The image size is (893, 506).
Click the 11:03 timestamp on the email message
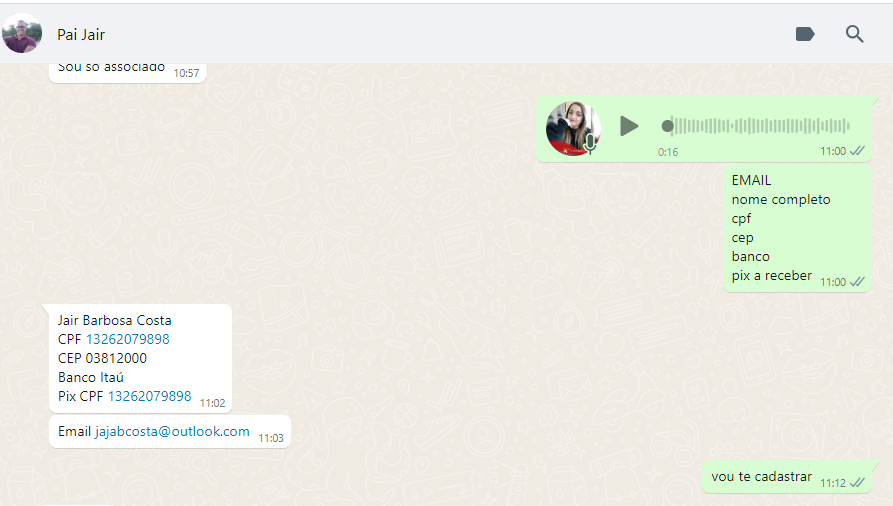(271, 438)
